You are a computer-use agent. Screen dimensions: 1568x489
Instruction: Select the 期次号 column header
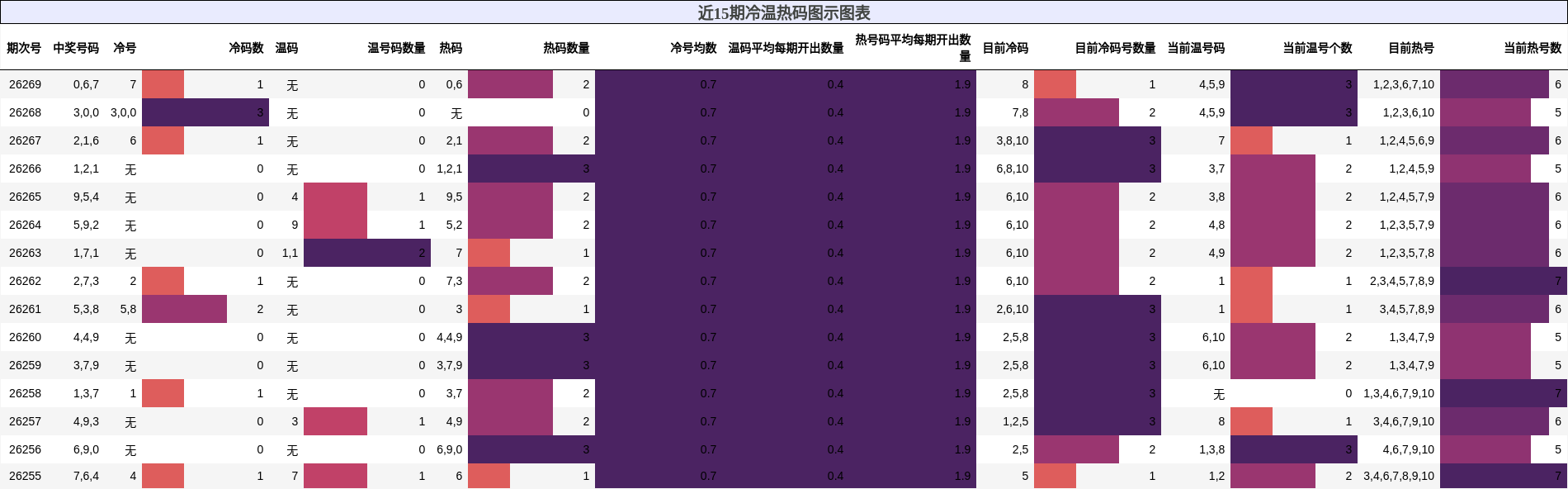click(x=24, y=48)
